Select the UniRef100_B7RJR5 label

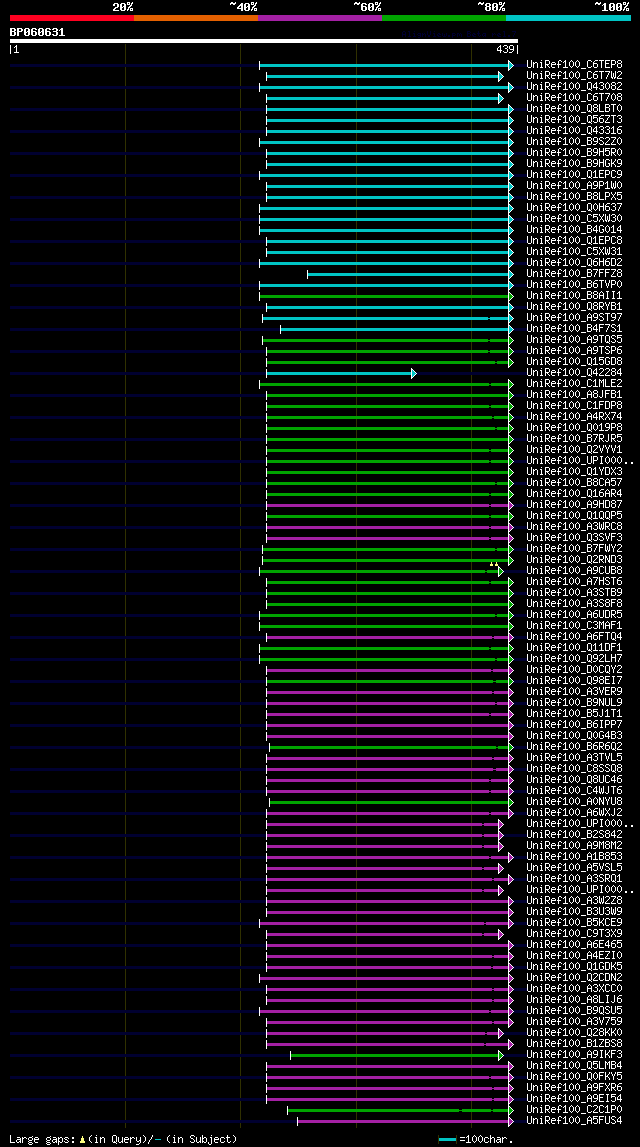click(x=574, y=439)
